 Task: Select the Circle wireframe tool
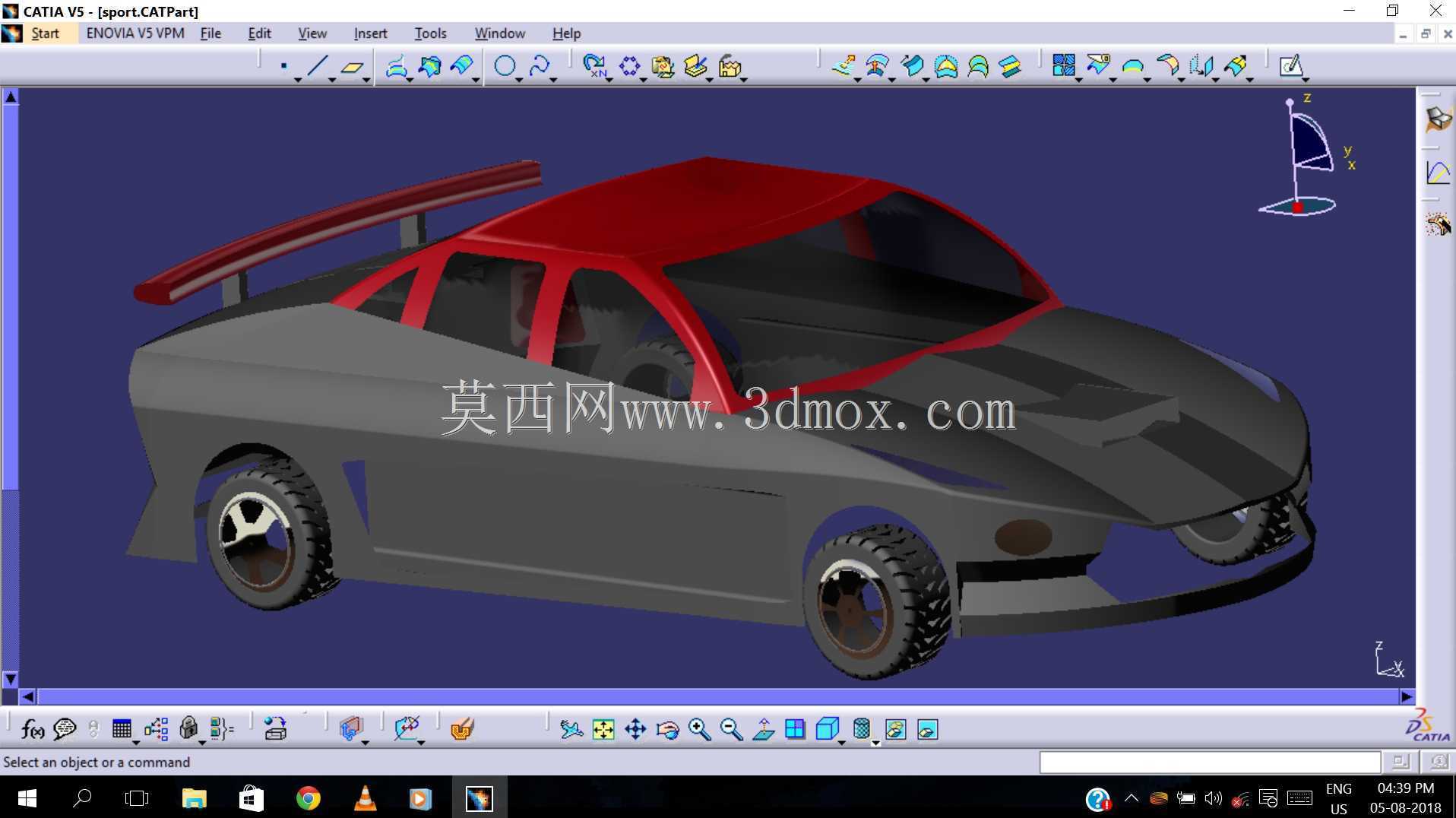click(505, 66)
